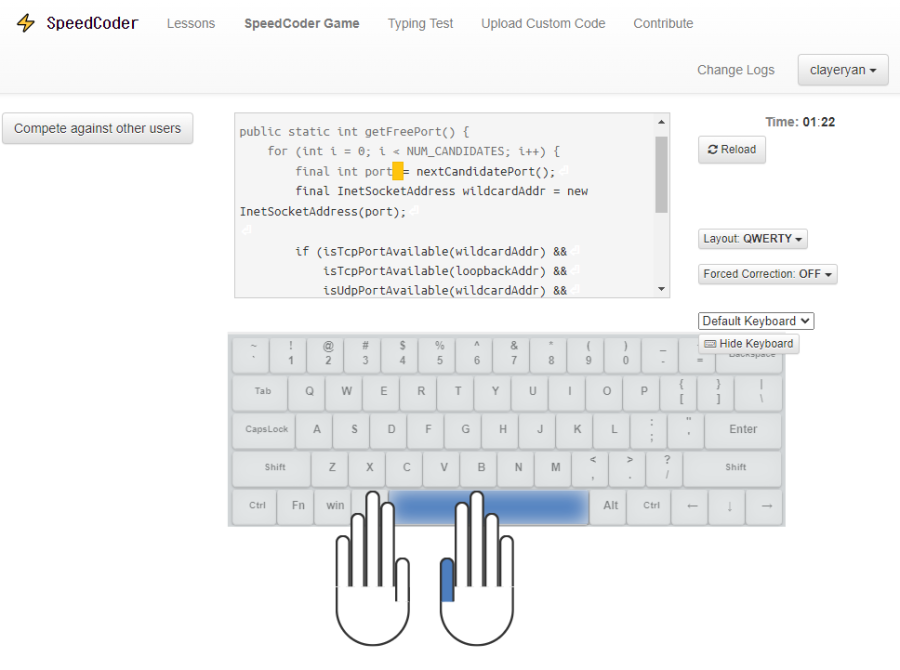Click the A key
Screen dimensions: 900x670
click(x=316, y=429)
